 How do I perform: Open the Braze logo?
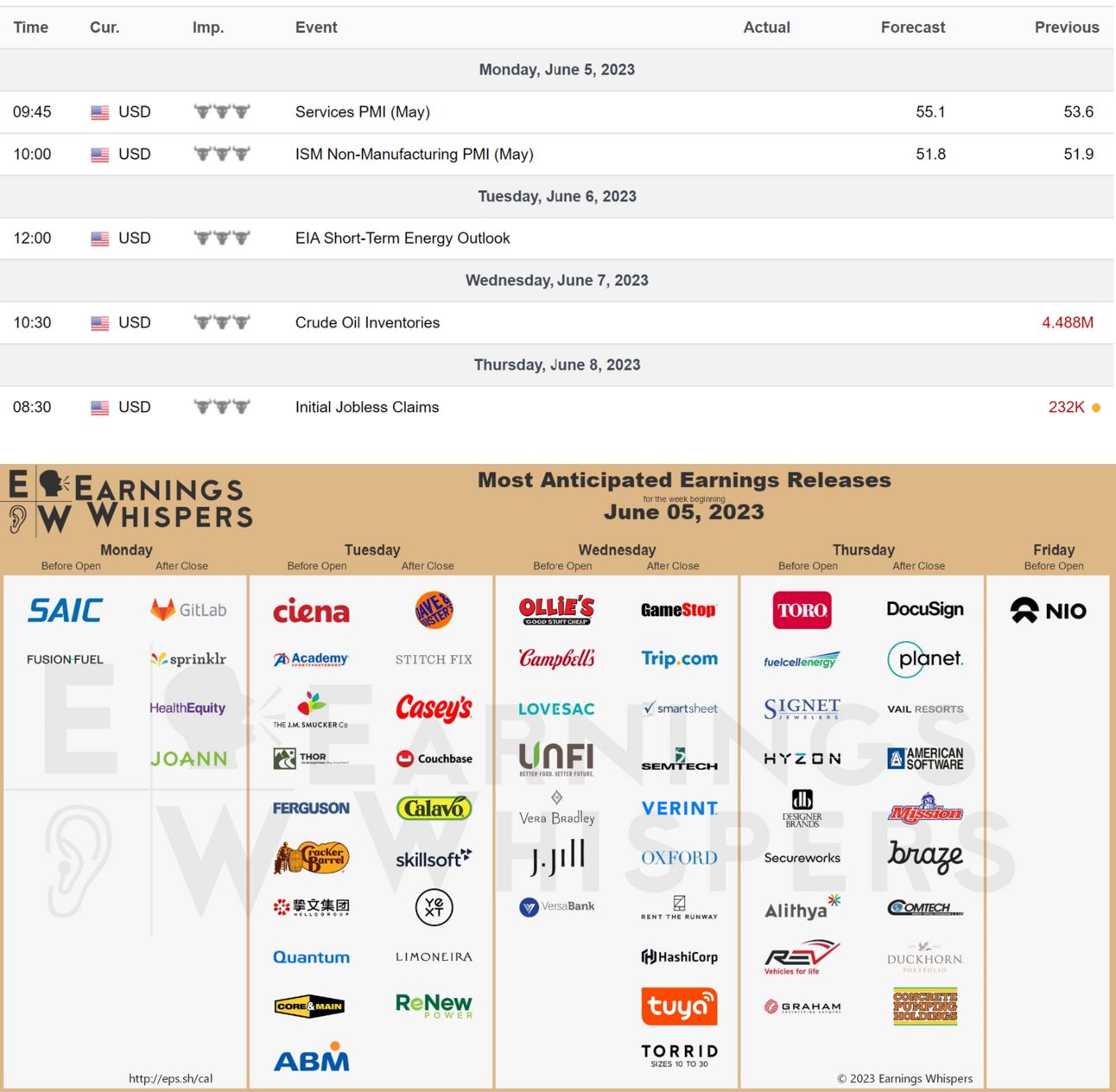tap(925, 856)
